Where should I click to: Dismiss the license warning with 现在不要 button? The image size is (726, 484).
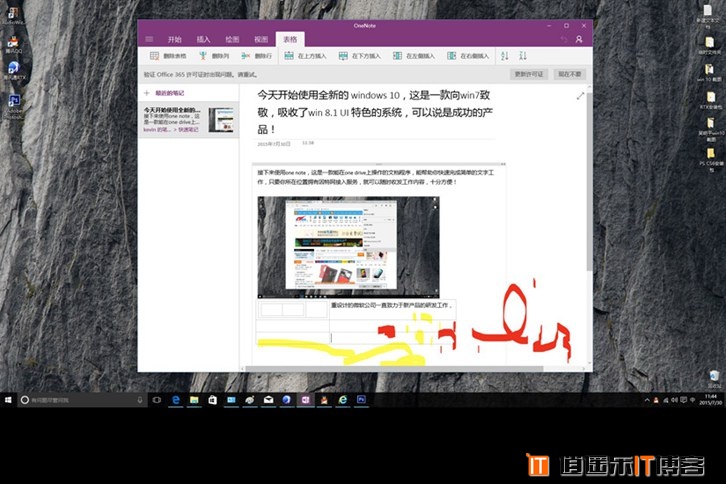pyautogui.click(x=570, y=74)
